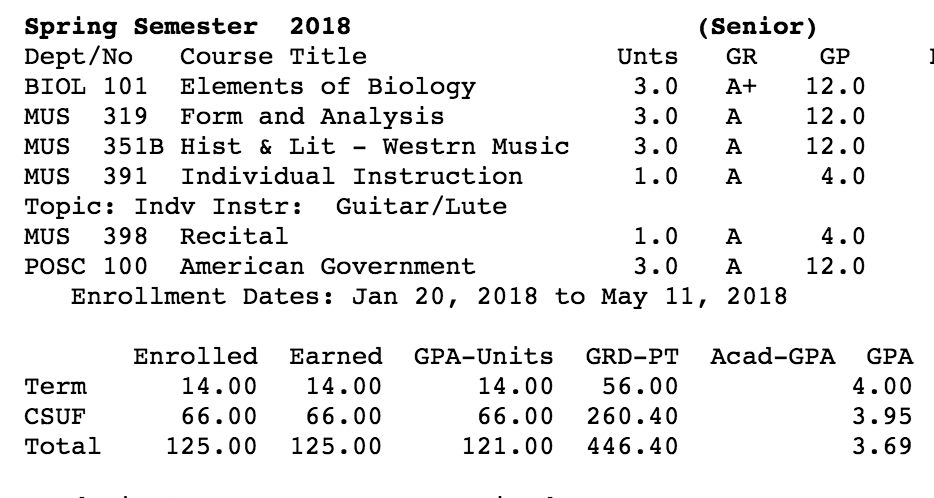Select the Term GPA value 4.00
This screenshot has width=934, height=498.
[882, 387]
